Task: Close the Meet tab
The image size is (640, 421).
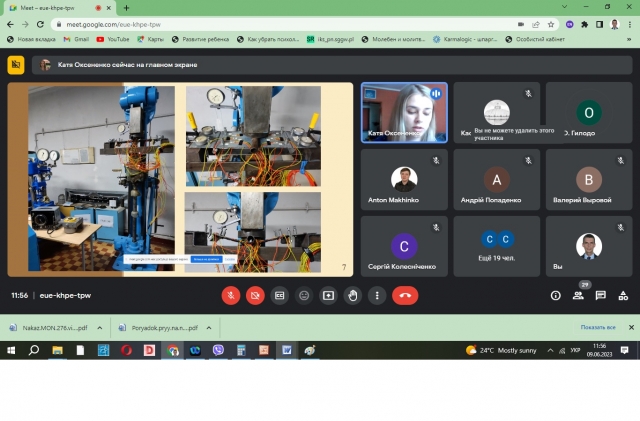Action: (109, 8)
